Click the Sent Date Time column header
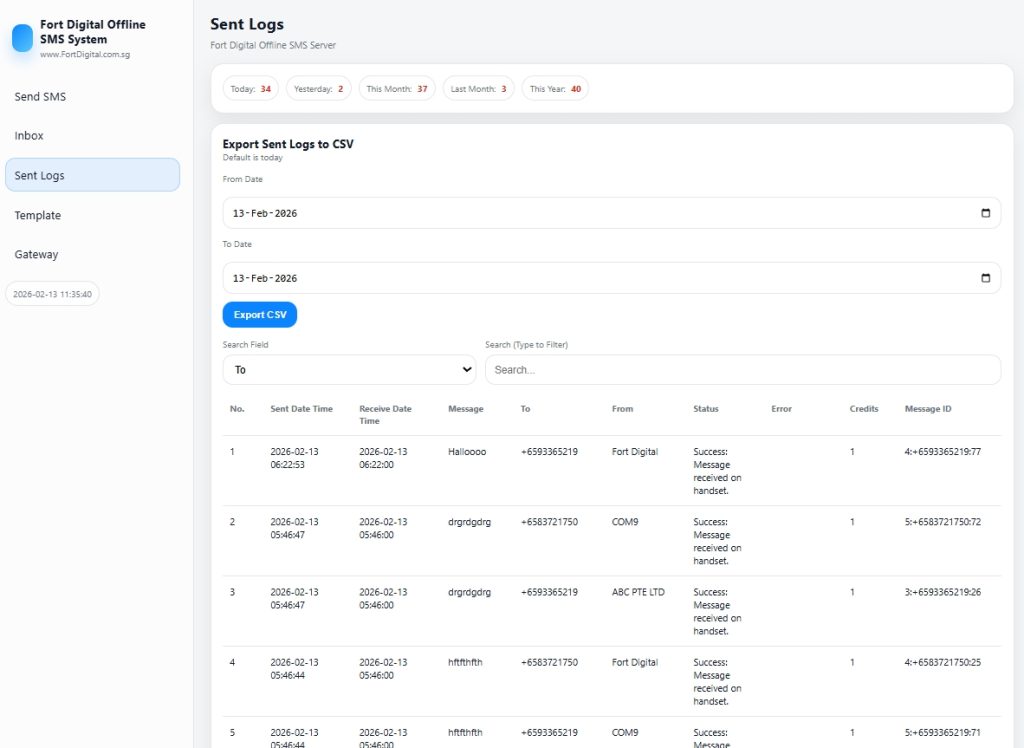This screenshot has height=748, width=1024. [x=301, y=409]
